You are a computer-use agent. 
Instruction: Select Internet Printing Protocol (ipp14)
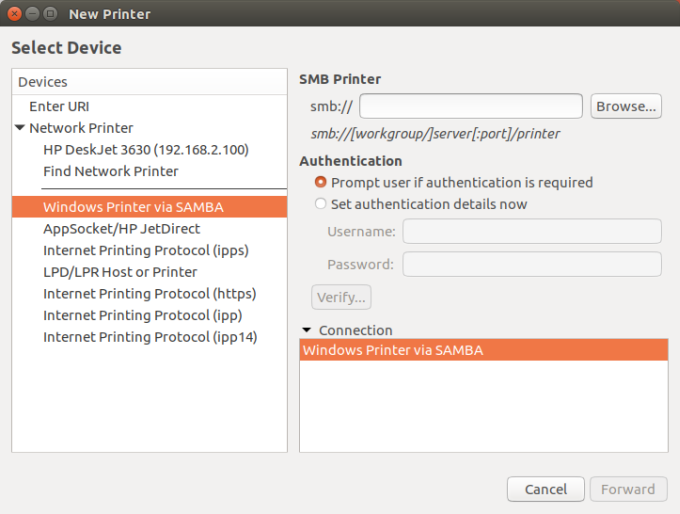click(x=150, y=337)
